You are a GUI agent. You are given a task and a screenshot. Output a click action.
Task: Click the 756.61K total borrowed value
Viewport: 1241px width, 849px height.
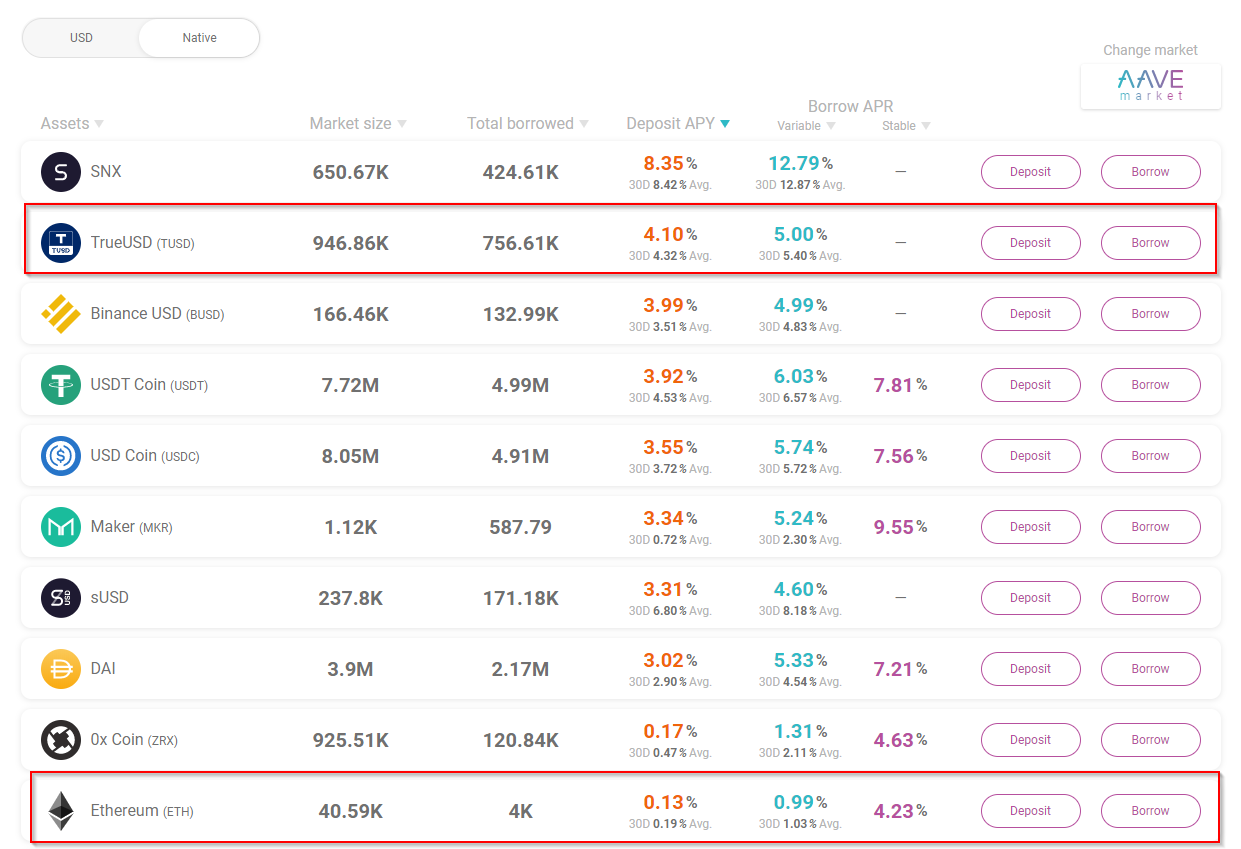521,243
